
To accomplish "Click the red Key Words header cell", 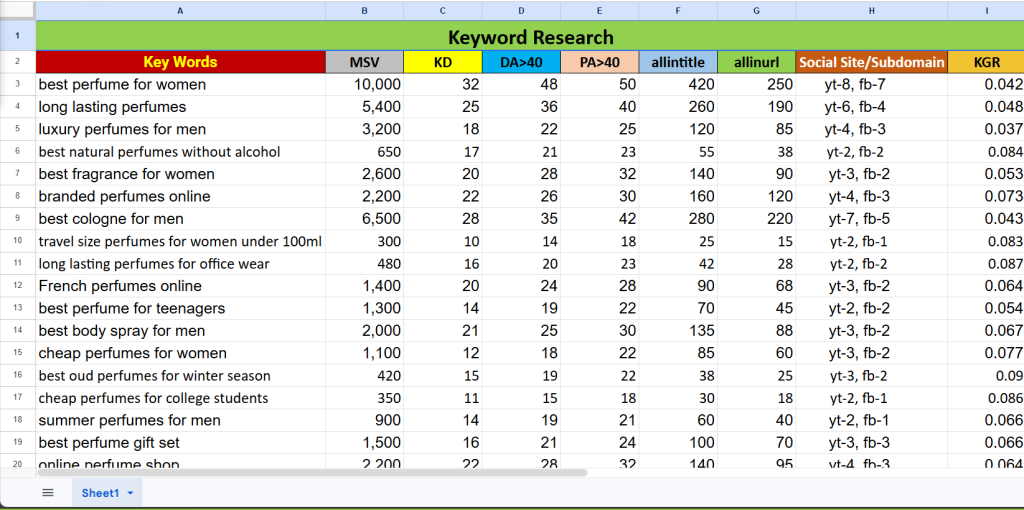I will [x=180, y=62].
